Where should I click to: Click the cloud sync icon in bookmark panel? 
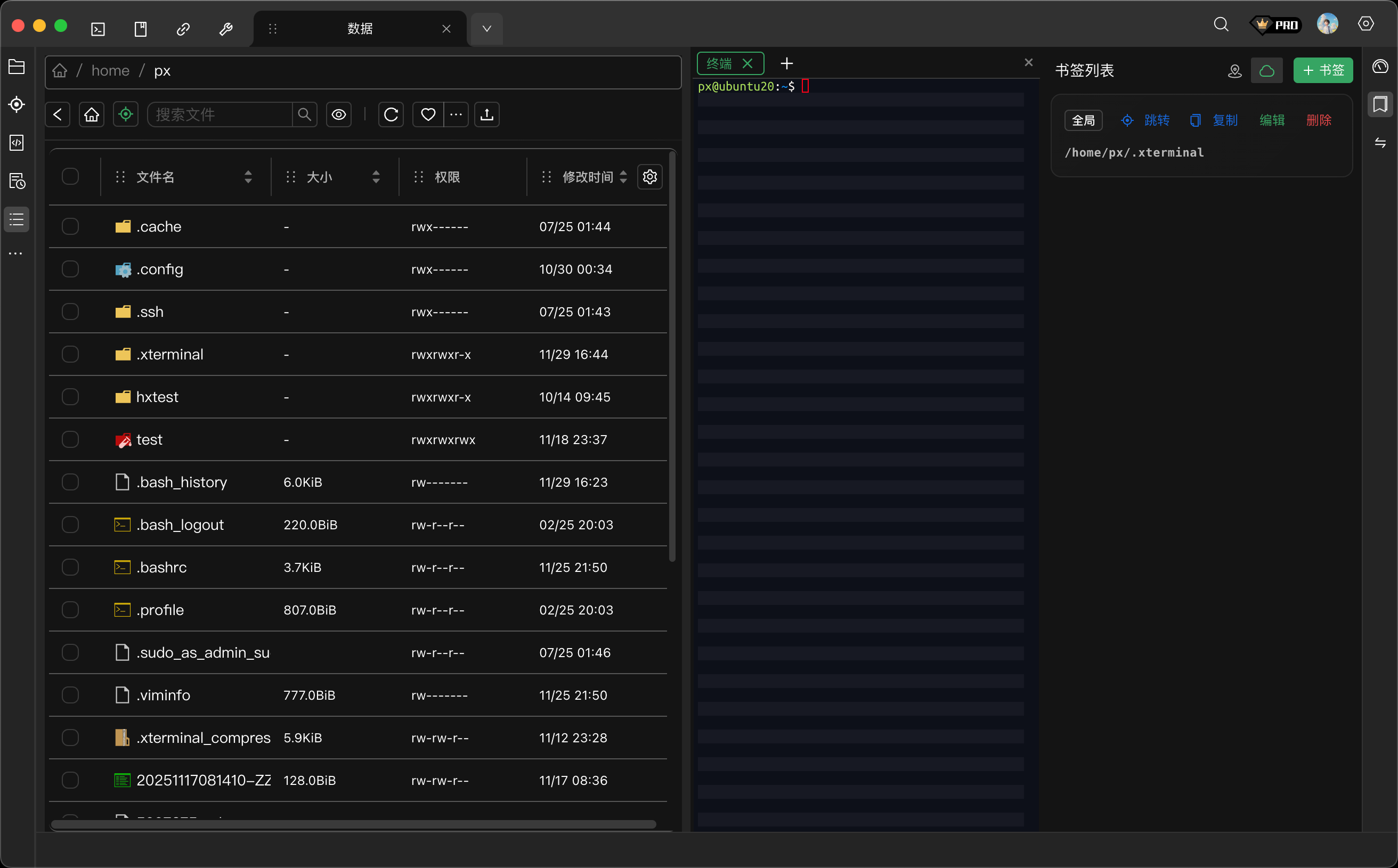point(1266,71)
